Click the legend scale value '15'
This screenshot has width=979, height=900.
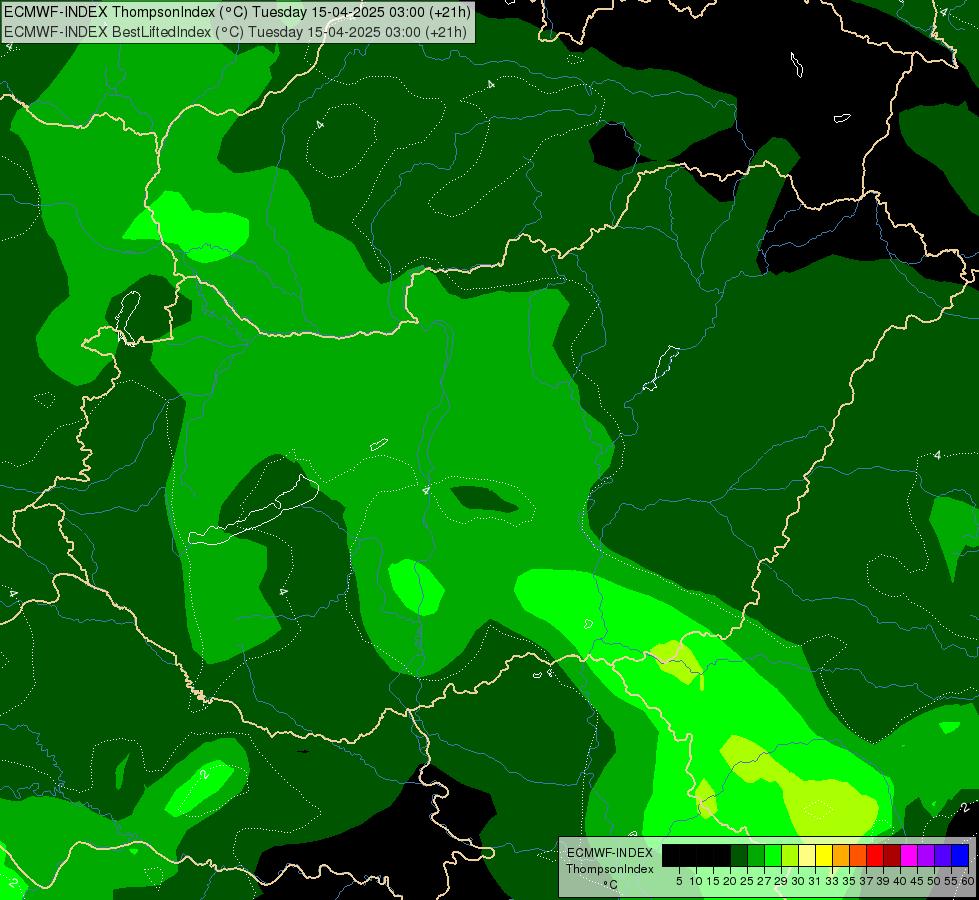point(713,881)
